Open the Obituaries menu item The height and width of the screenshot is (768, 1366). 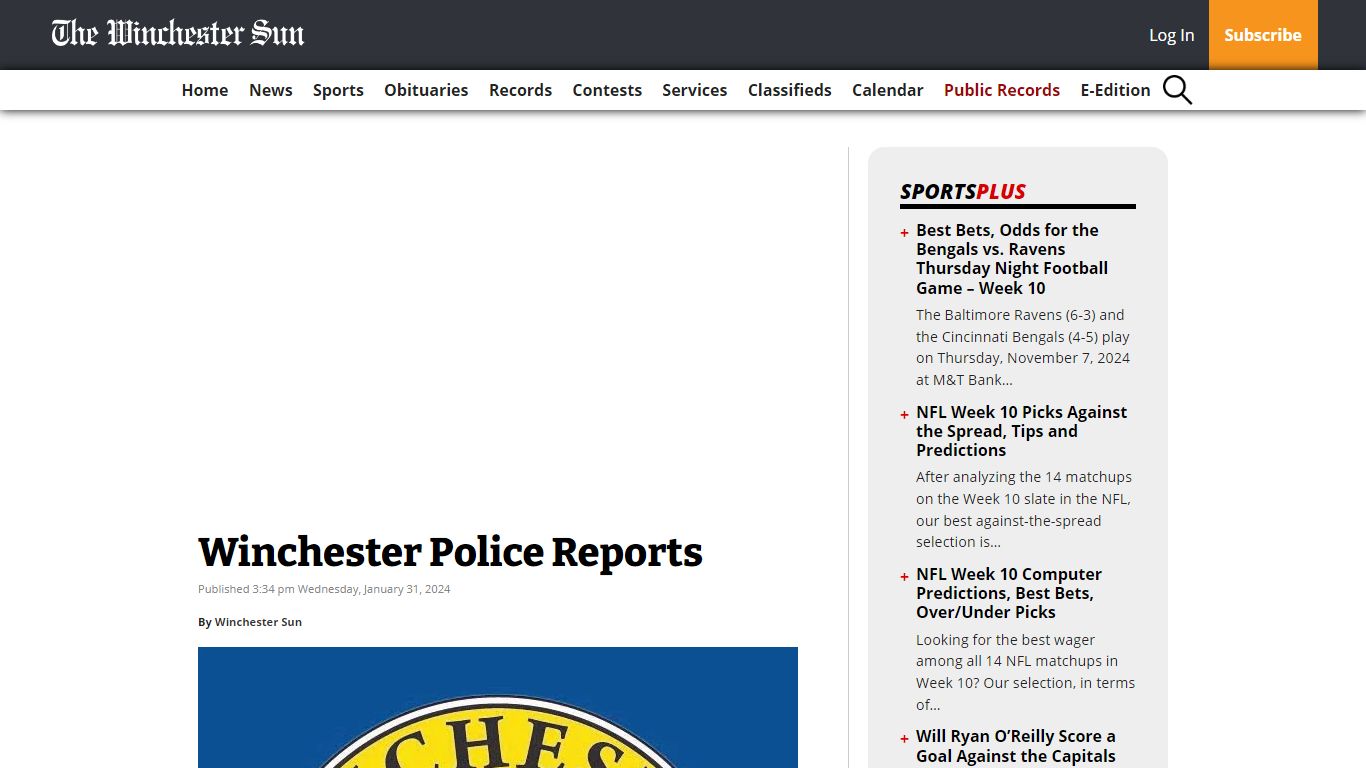tap(426, 90)
